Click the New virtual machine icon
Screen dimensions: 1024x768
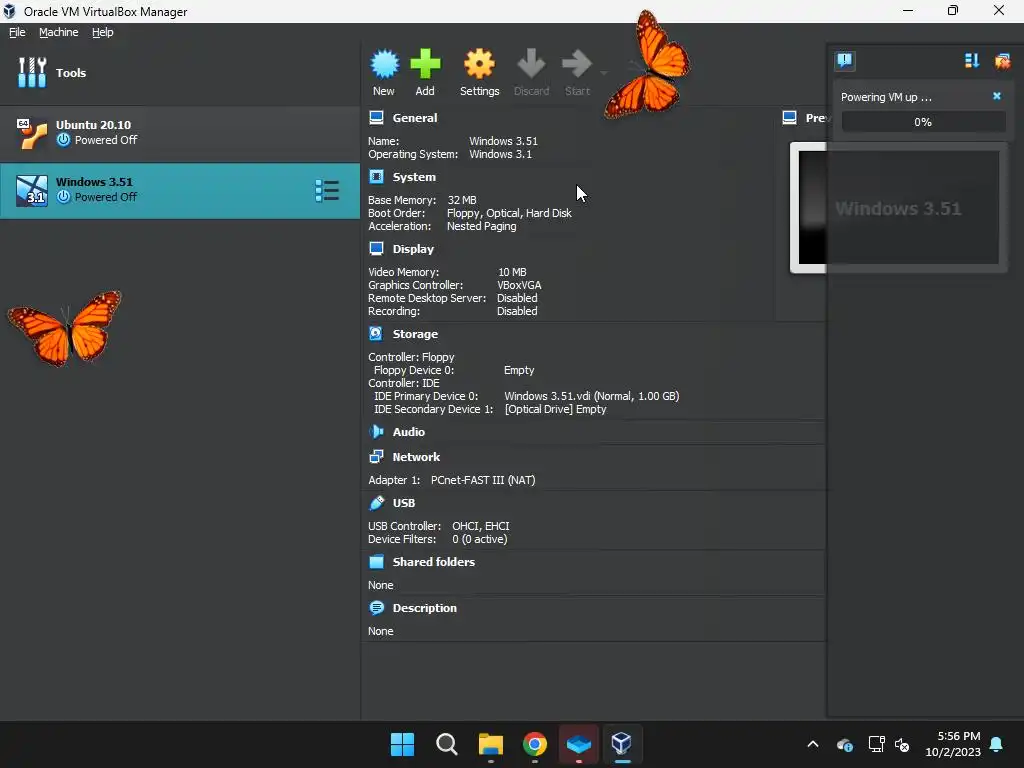point(384,64)
